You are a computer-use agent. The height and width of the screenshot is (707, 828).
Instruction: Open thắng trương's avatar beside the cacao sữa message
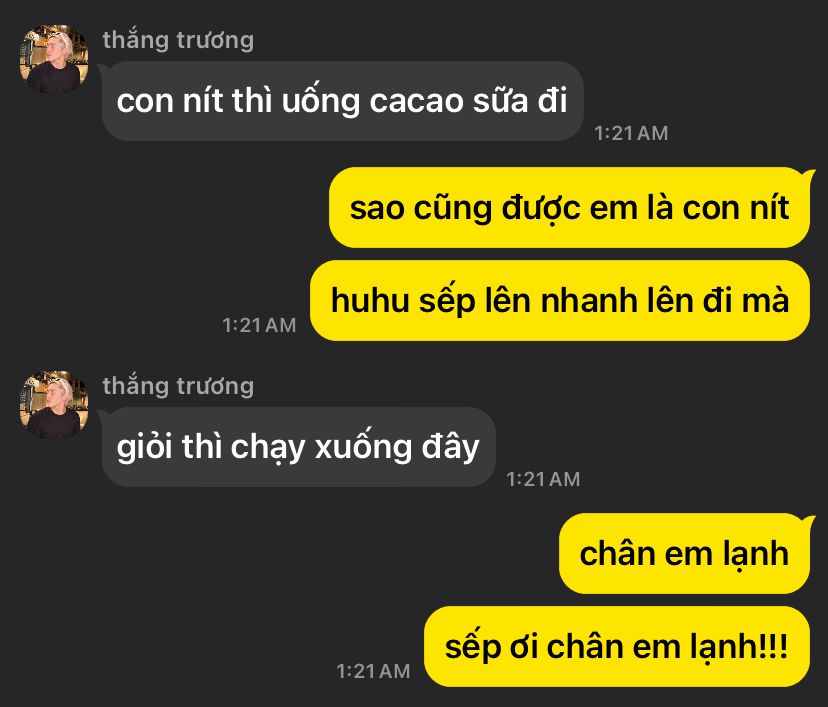point(53,59)
